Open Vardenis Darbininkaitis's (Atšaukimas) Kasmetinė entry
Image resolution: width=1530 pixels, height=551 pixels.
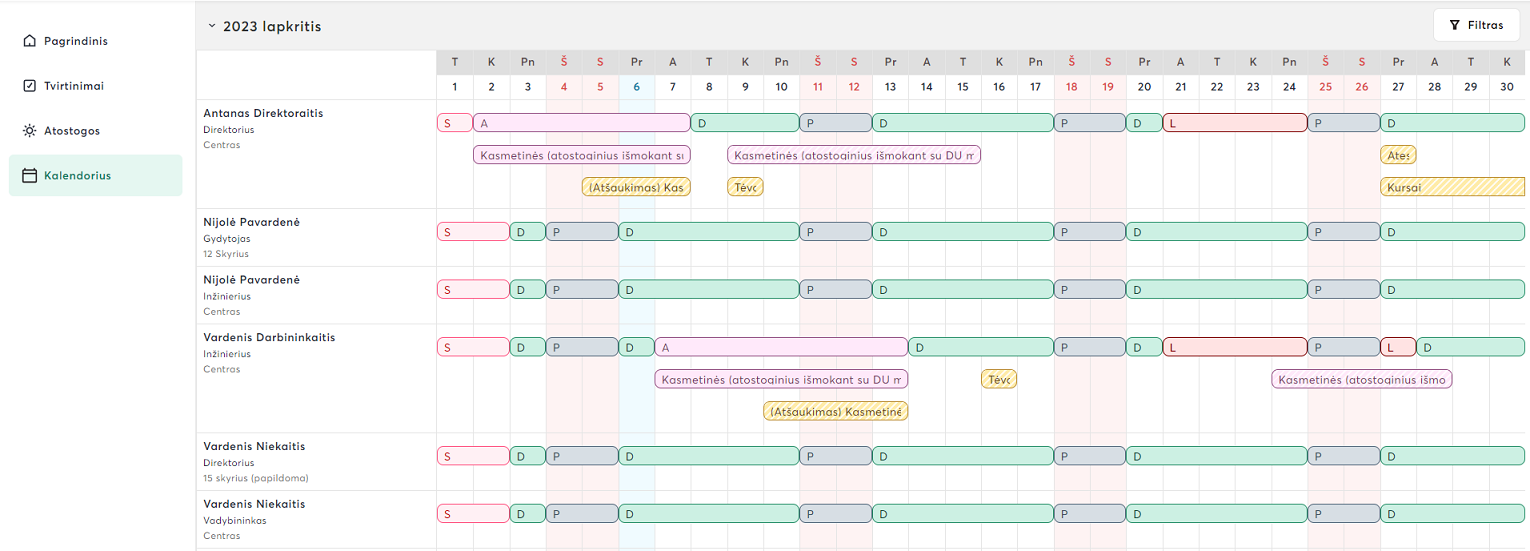[x=835, y=411]
